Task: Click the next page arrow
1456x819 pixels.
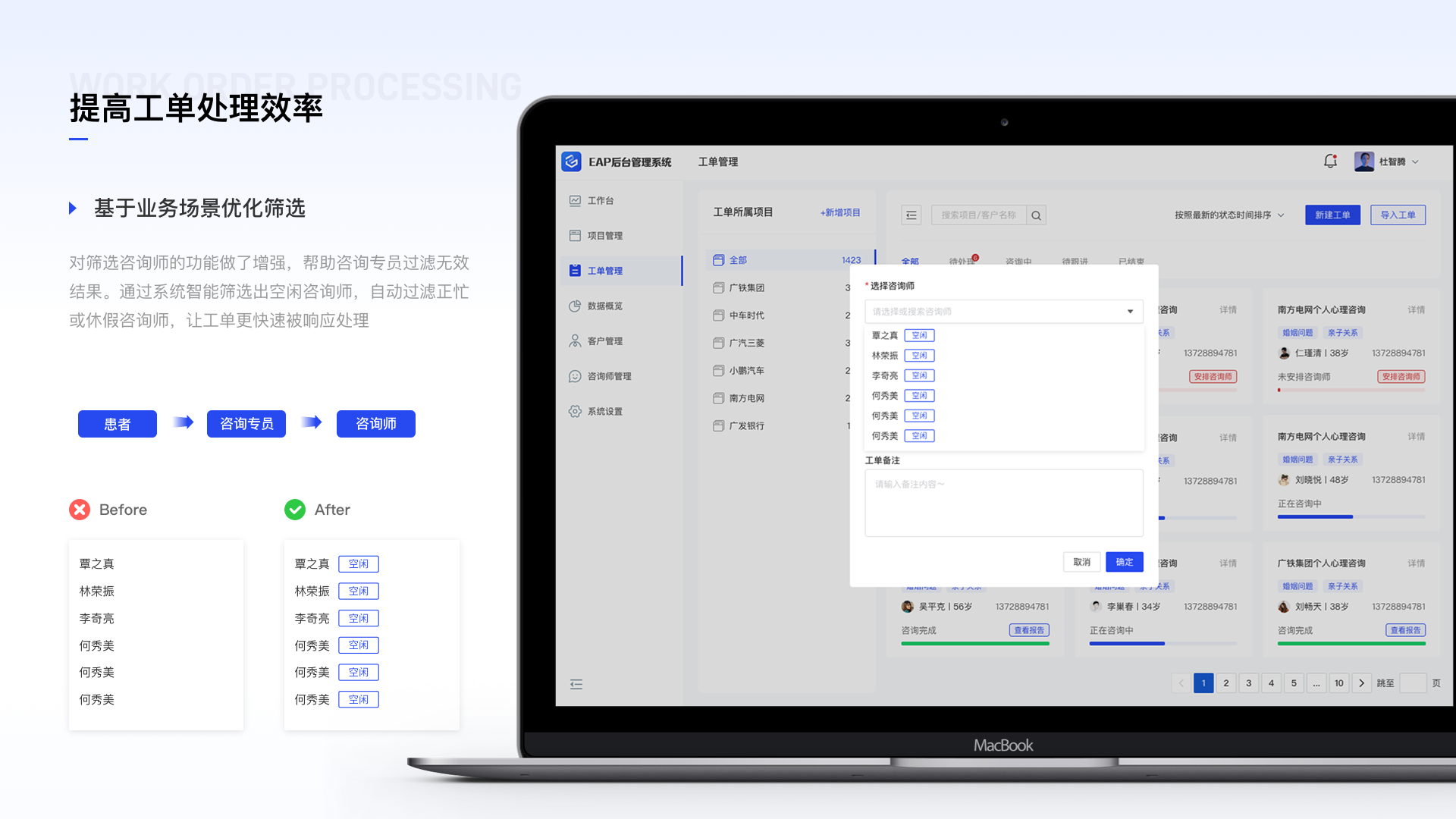Action: pyautogui.click(x=1362, y=683)
